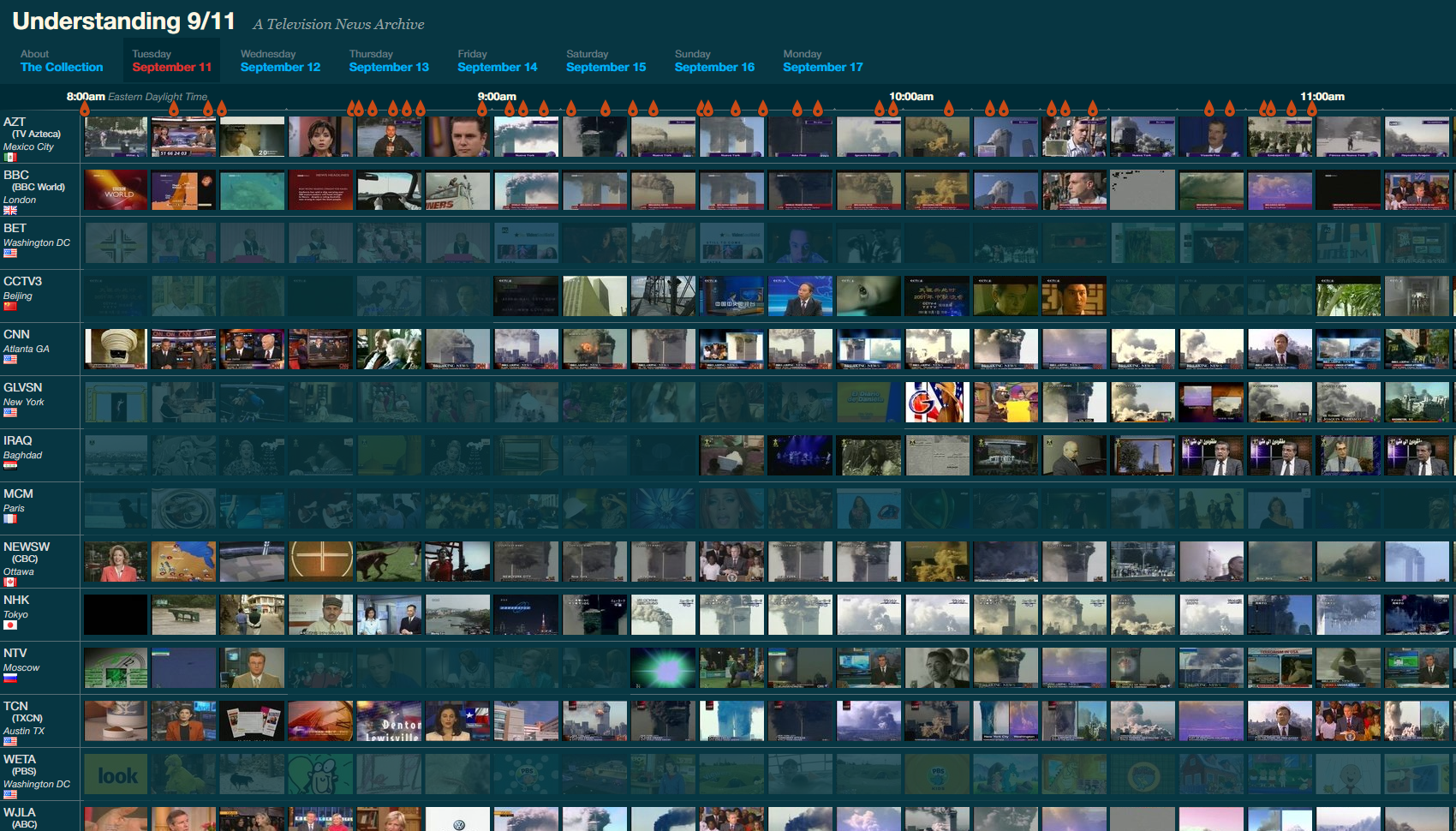Click the 11:00am time label
The width and height of the screenshot is (1456, 831).
1322,97
